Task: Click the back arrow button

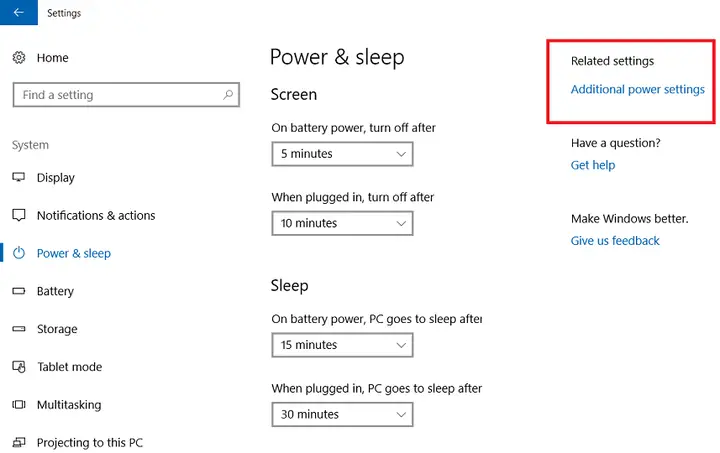Action: pos(19,12)
